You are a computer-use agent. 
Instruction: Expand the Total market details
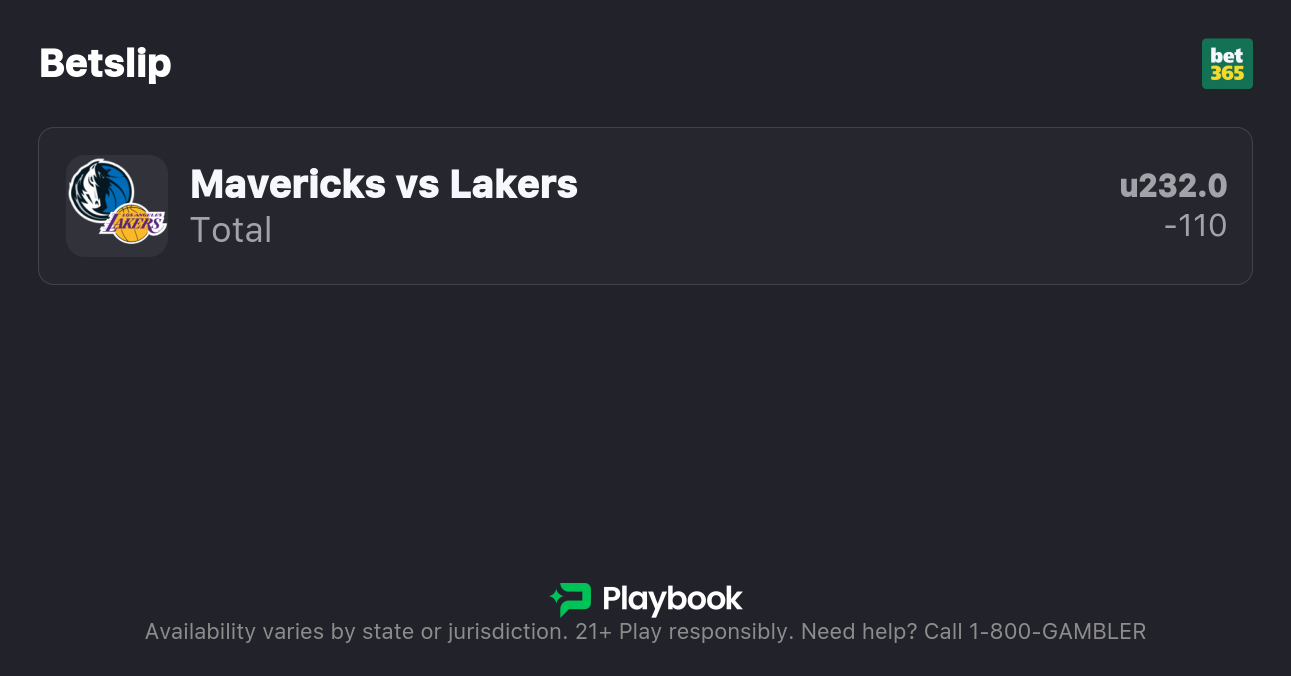231,230
